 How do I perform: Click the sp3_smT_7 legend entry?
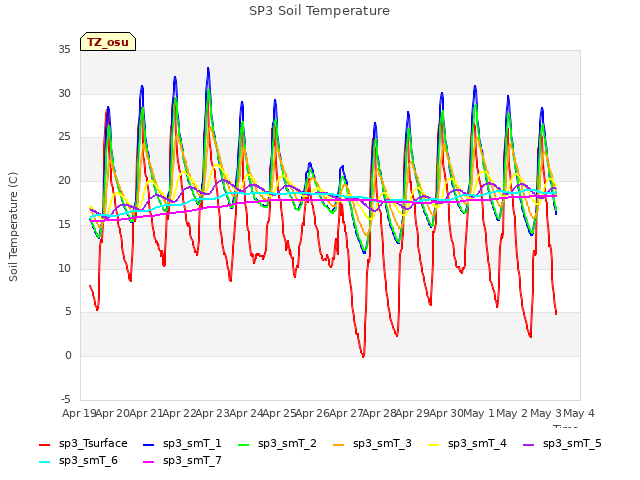(182, 460)
